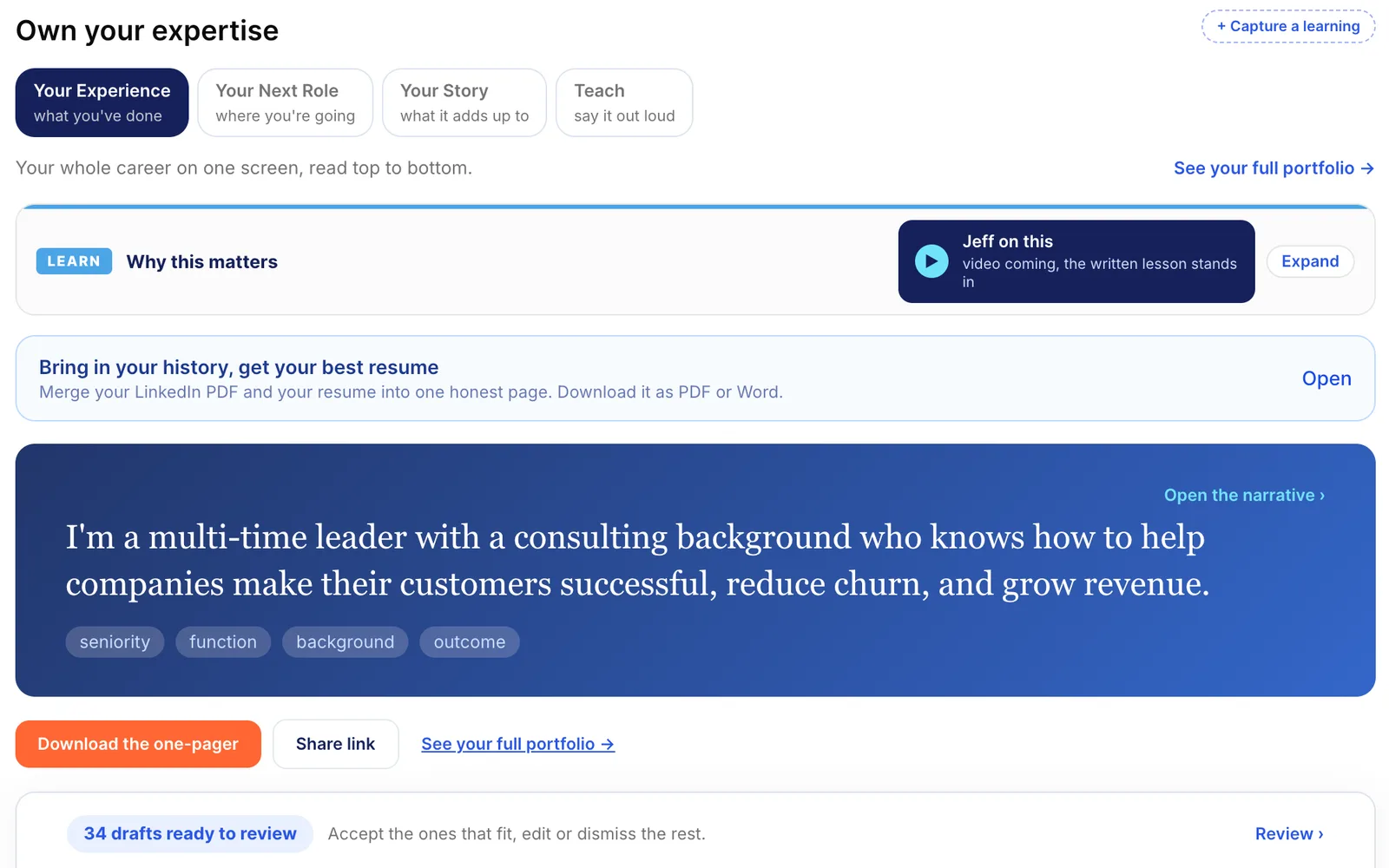Click the Why this matters heading
The image size is (1389, 868).
pos(202,261)
